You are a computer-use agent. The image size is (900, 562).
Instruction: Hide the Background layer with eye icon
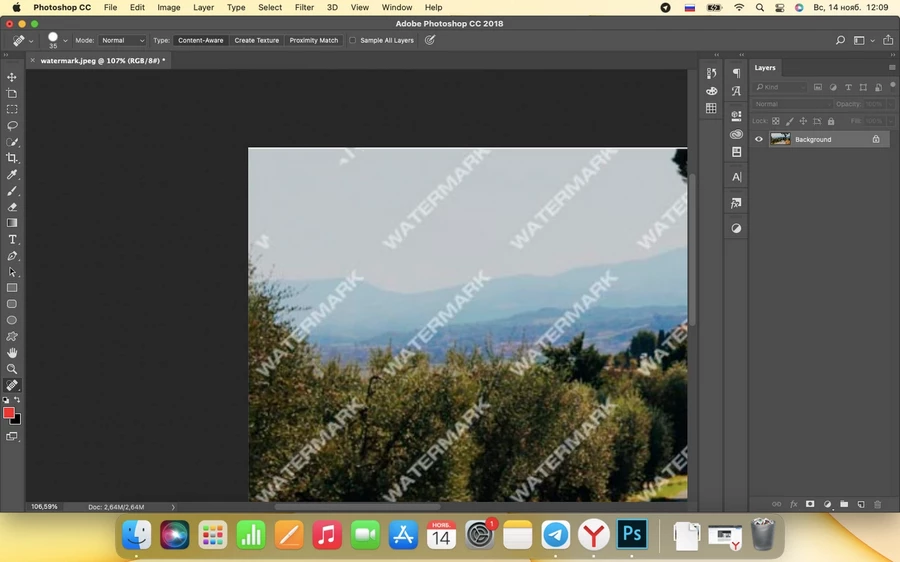click(x=759, y=140)
